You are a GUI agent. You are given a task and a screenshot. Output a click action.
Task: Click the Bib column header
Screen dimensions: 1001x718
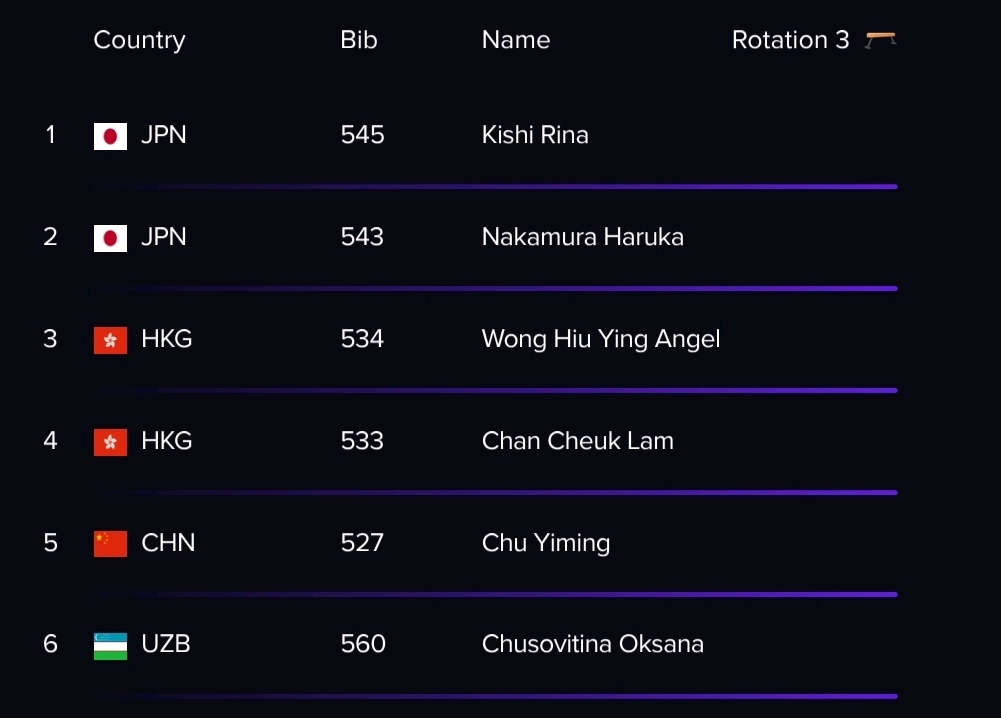(359, 40)
